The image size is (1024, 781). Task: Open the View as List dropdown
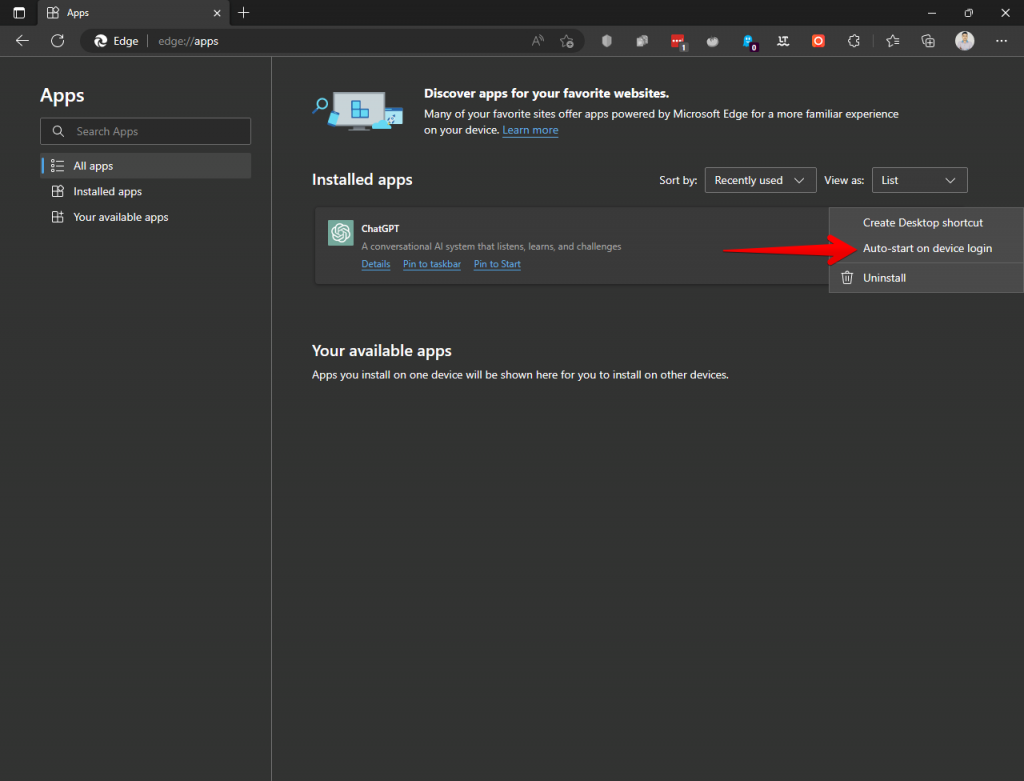click(919, 180)
